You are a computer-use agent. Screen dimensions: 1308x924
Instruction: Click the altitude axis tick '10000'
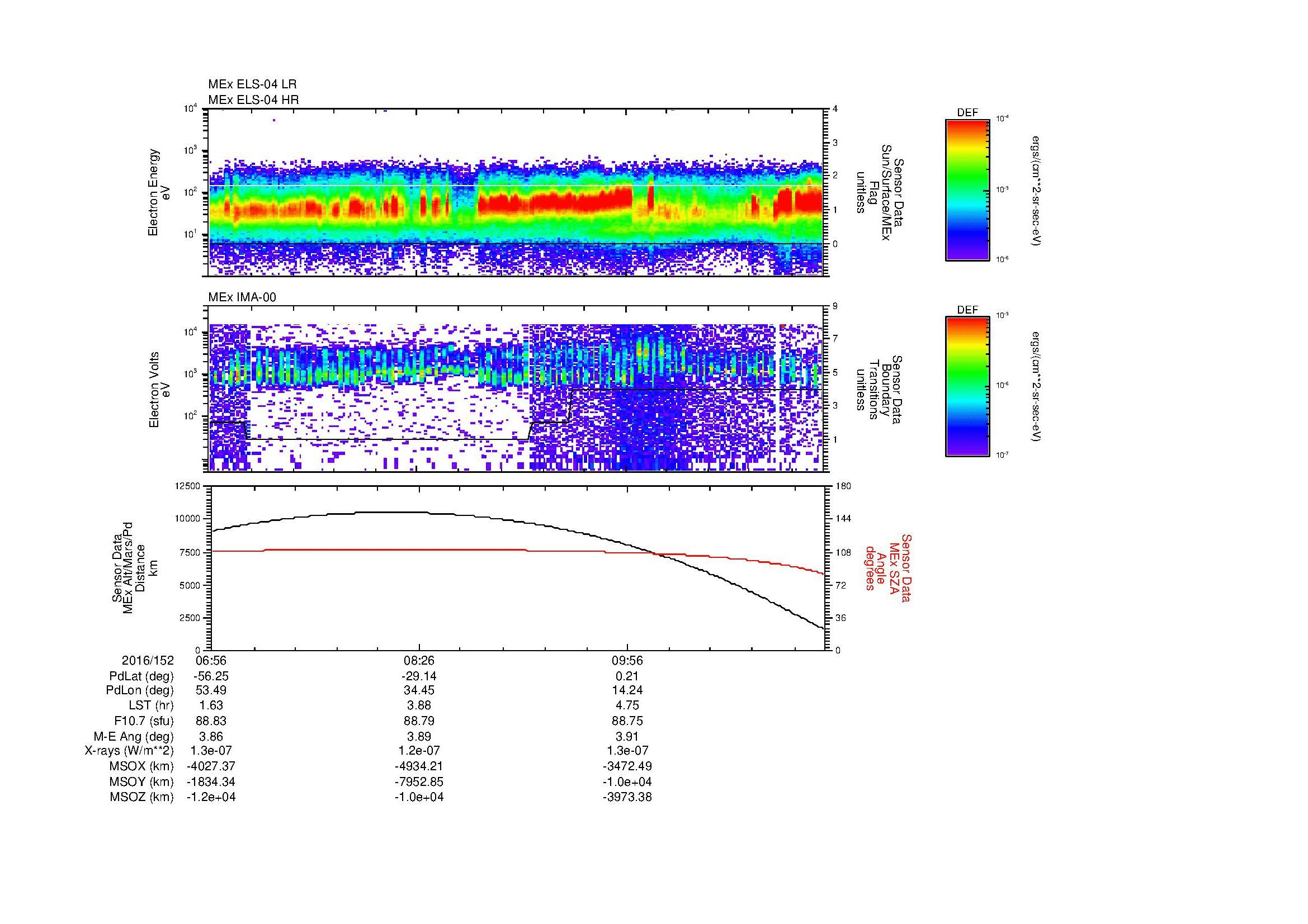click(188, 519)
